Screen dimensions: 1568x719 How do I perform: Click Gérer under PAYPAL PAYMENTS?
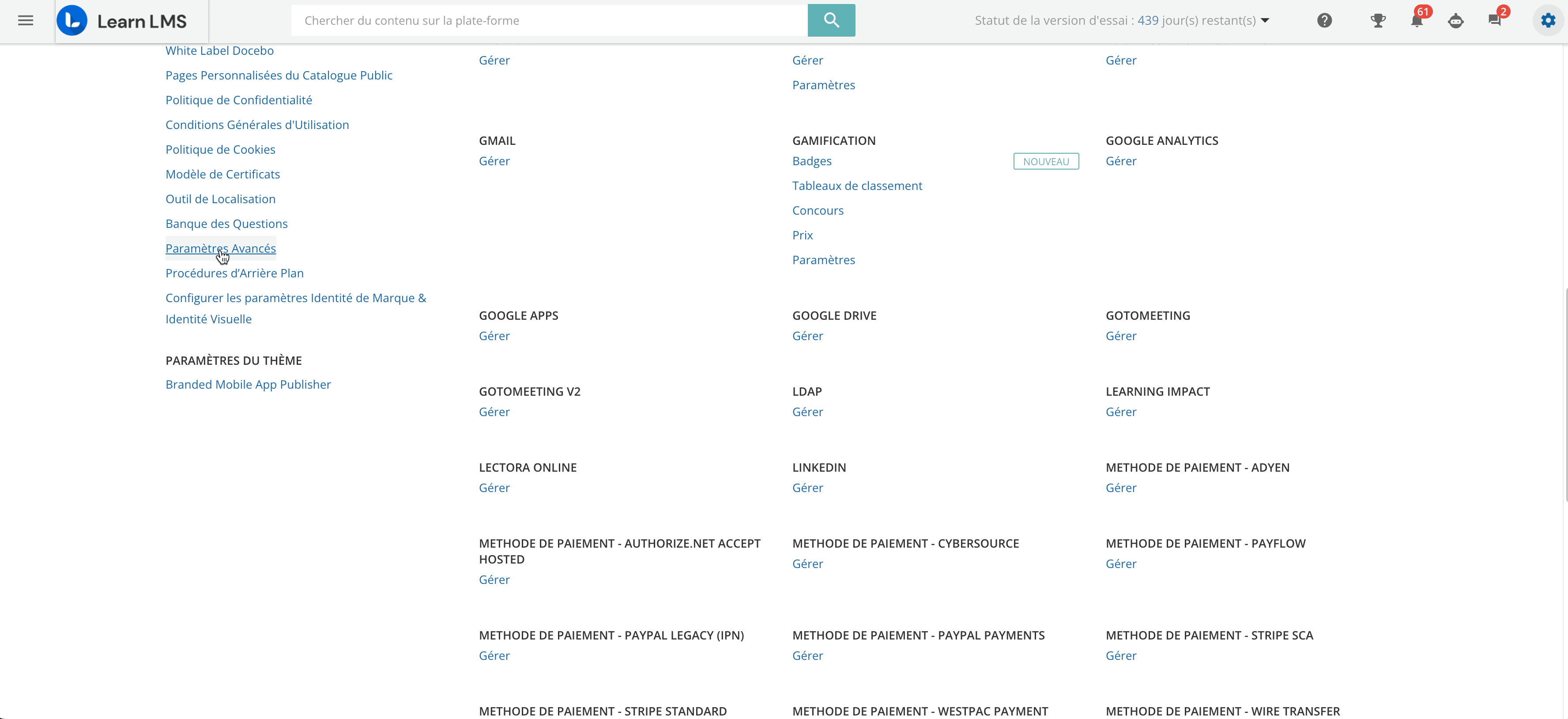point(808,656)
